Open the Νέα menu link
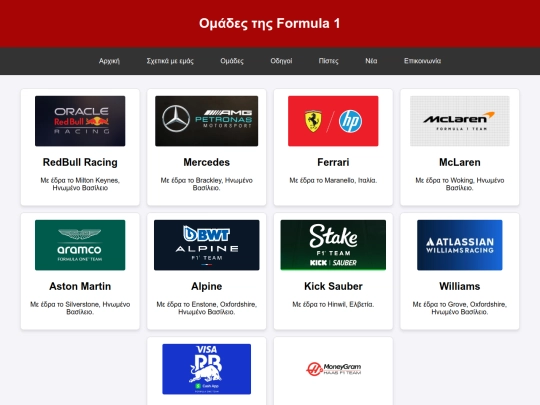 click(x=371, y=61)
